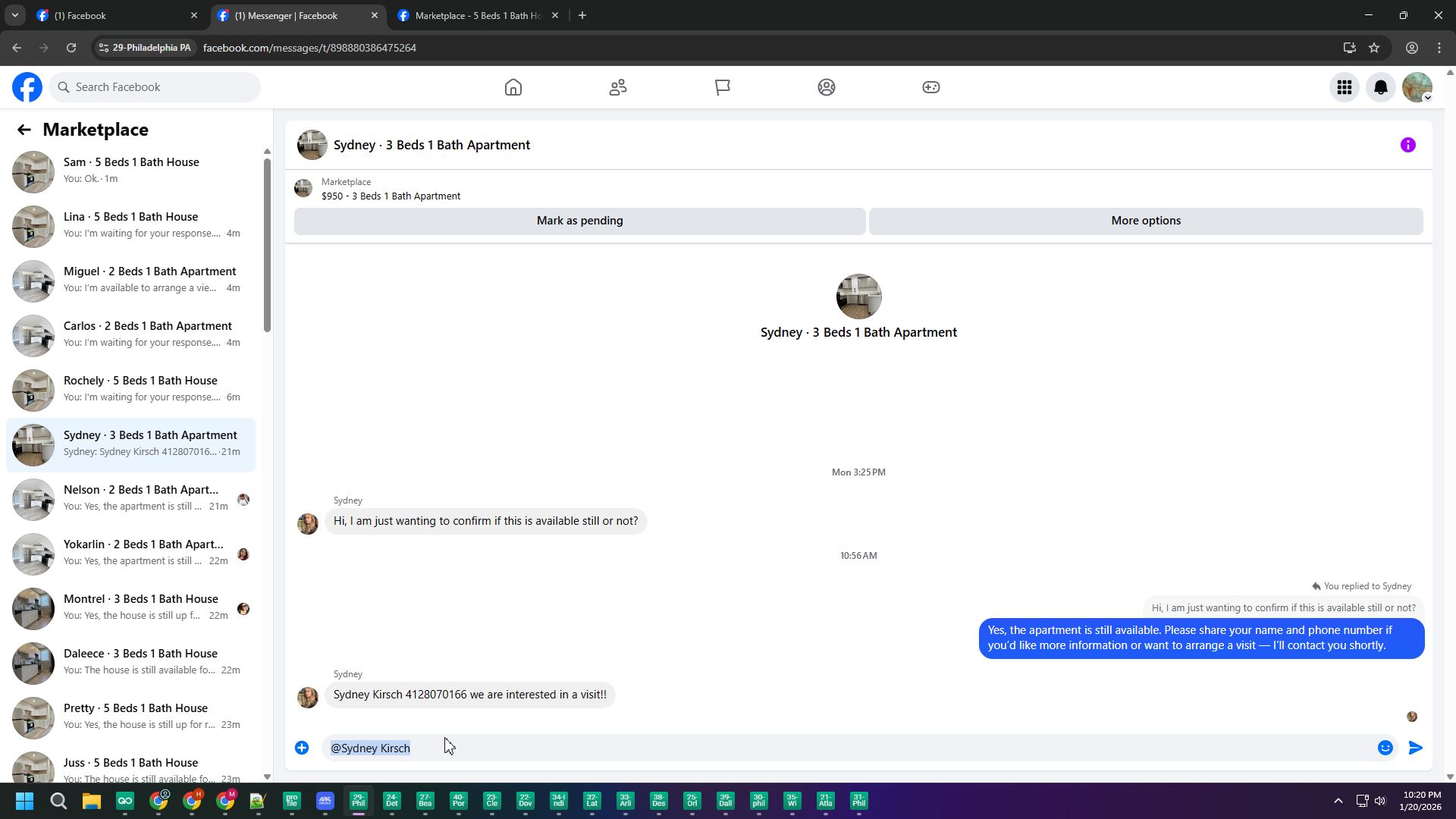Close the Marketplace - 5 Beds tab
The image size is (1456, 819).
555,15
